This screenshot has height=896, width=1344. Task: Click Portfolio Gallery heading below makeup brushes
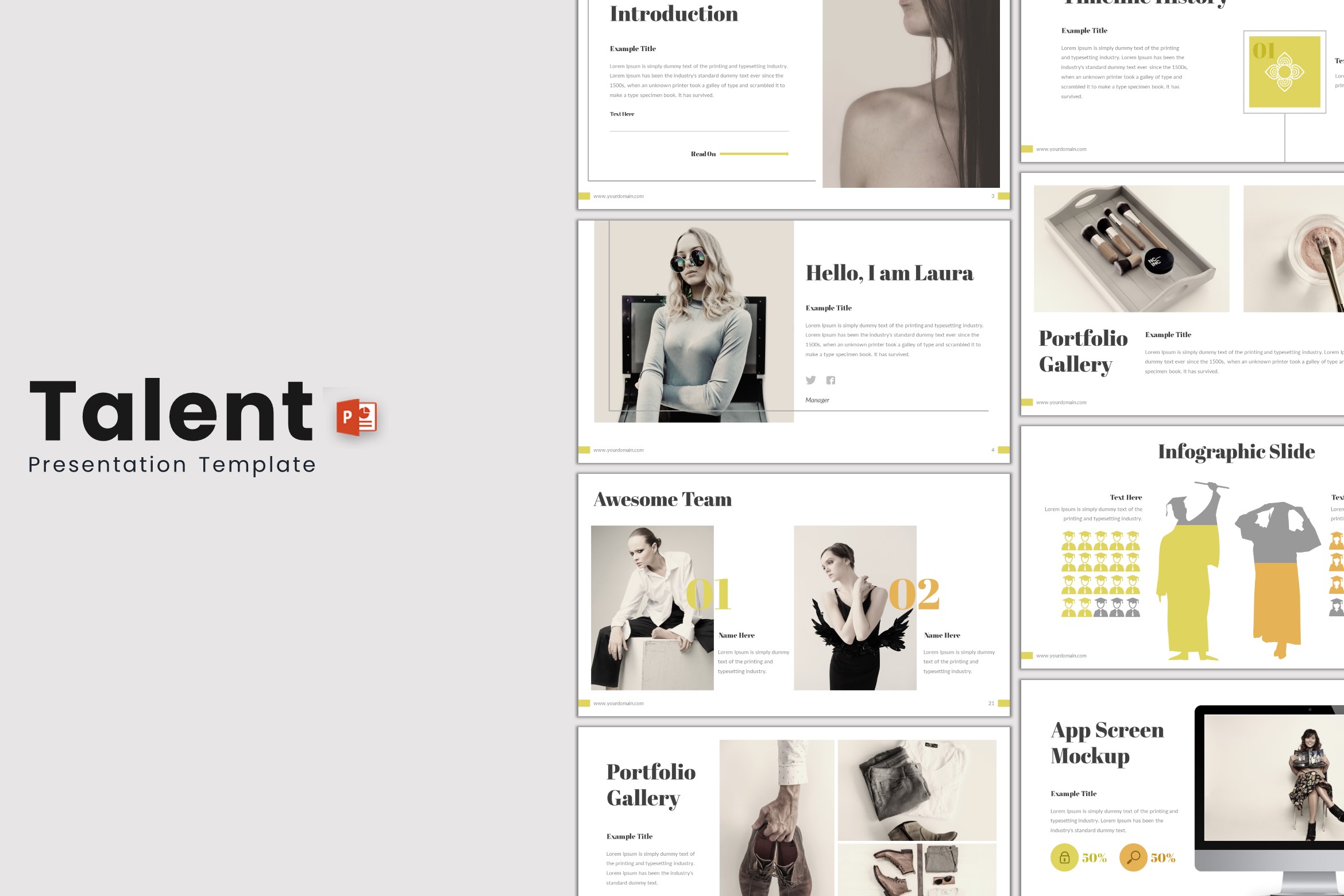[x=1083, y=352]
